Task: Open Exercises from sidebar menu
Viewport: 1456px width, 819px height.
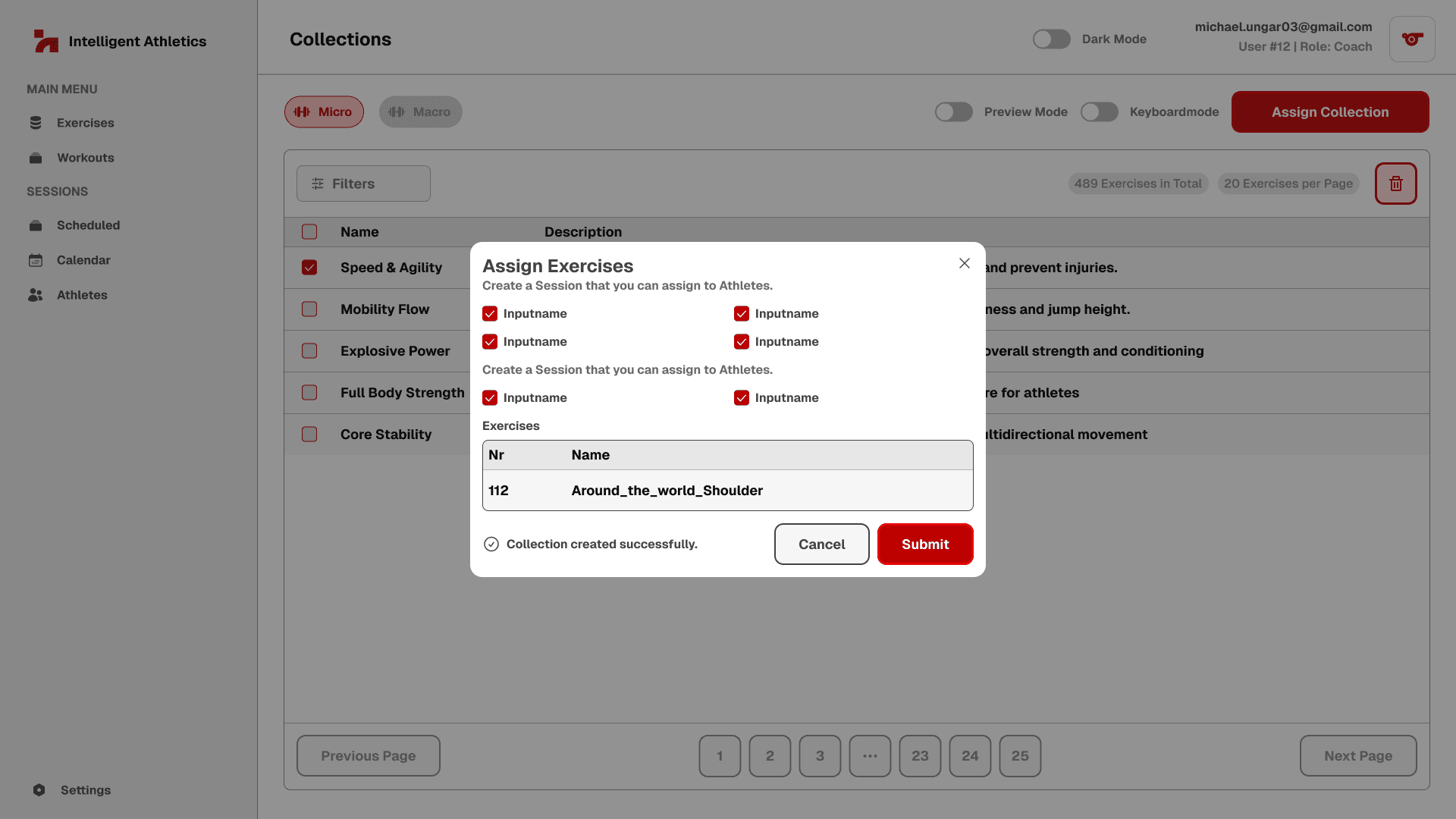Action: pyautogui.click(x=85, y=123)
